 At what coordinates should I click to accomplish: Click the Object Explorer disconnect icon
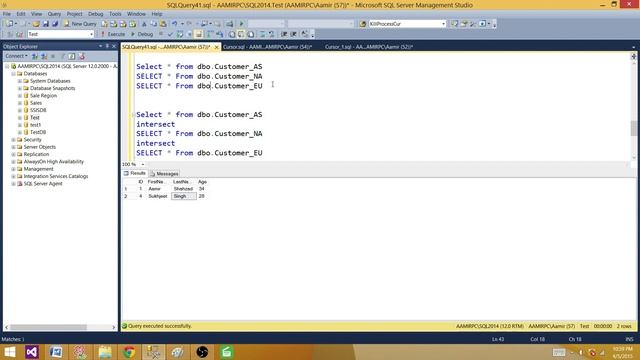point(44,56)
